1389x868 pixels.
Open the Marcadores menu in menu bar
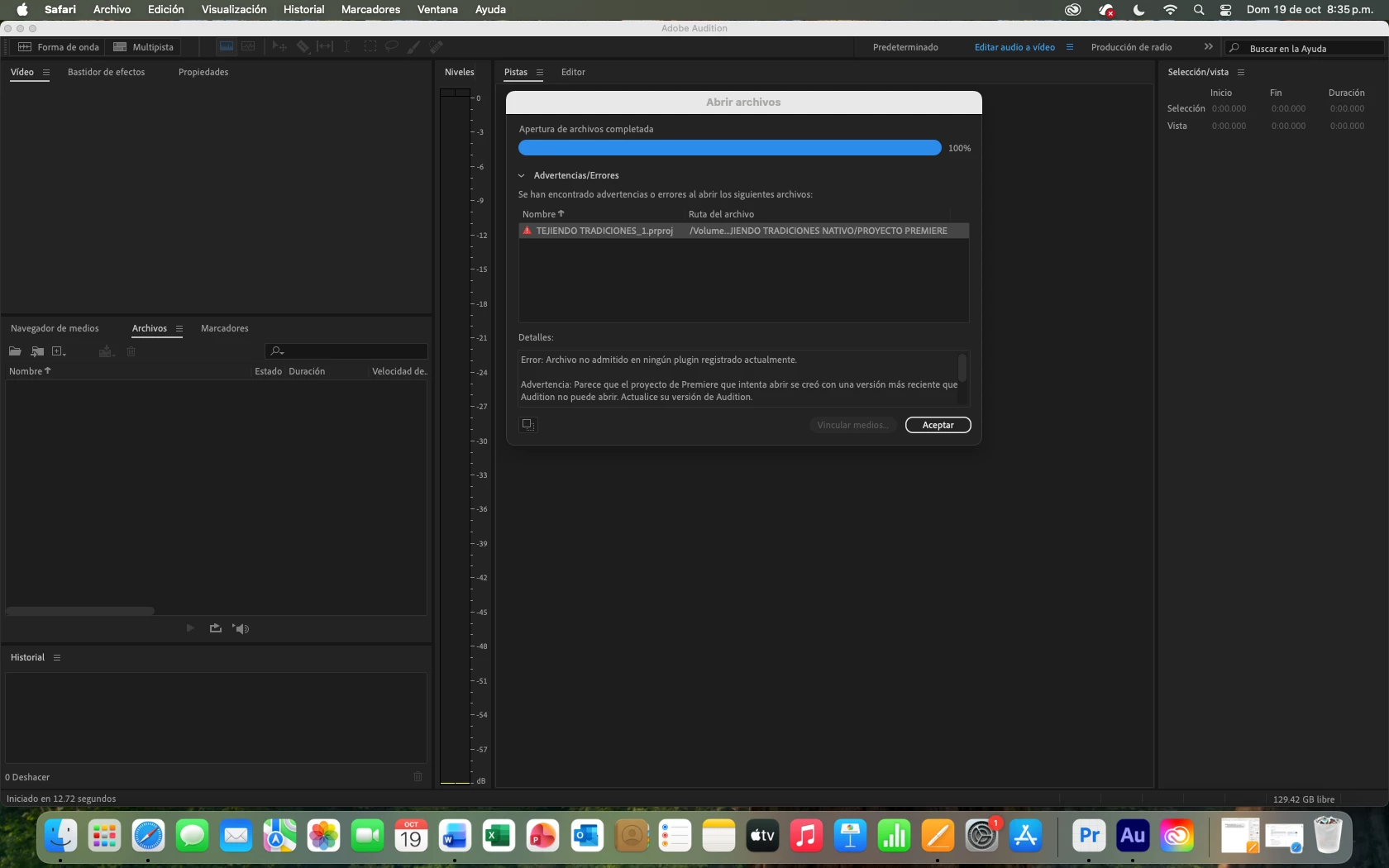pos(370,9)
